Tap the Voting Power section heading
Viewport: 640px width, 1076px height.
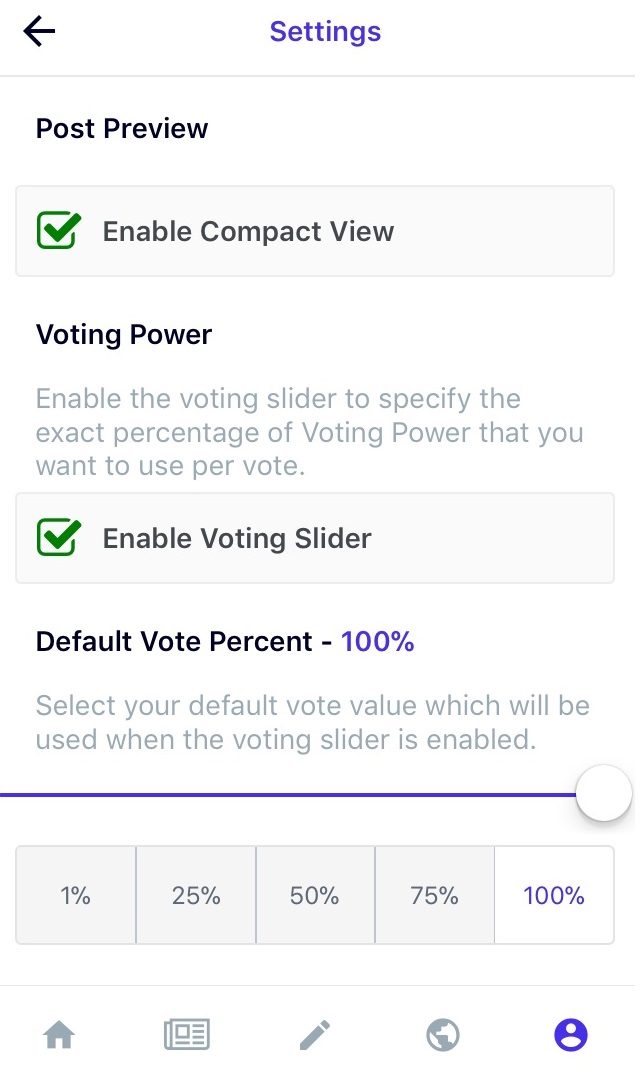coord(123,335)
